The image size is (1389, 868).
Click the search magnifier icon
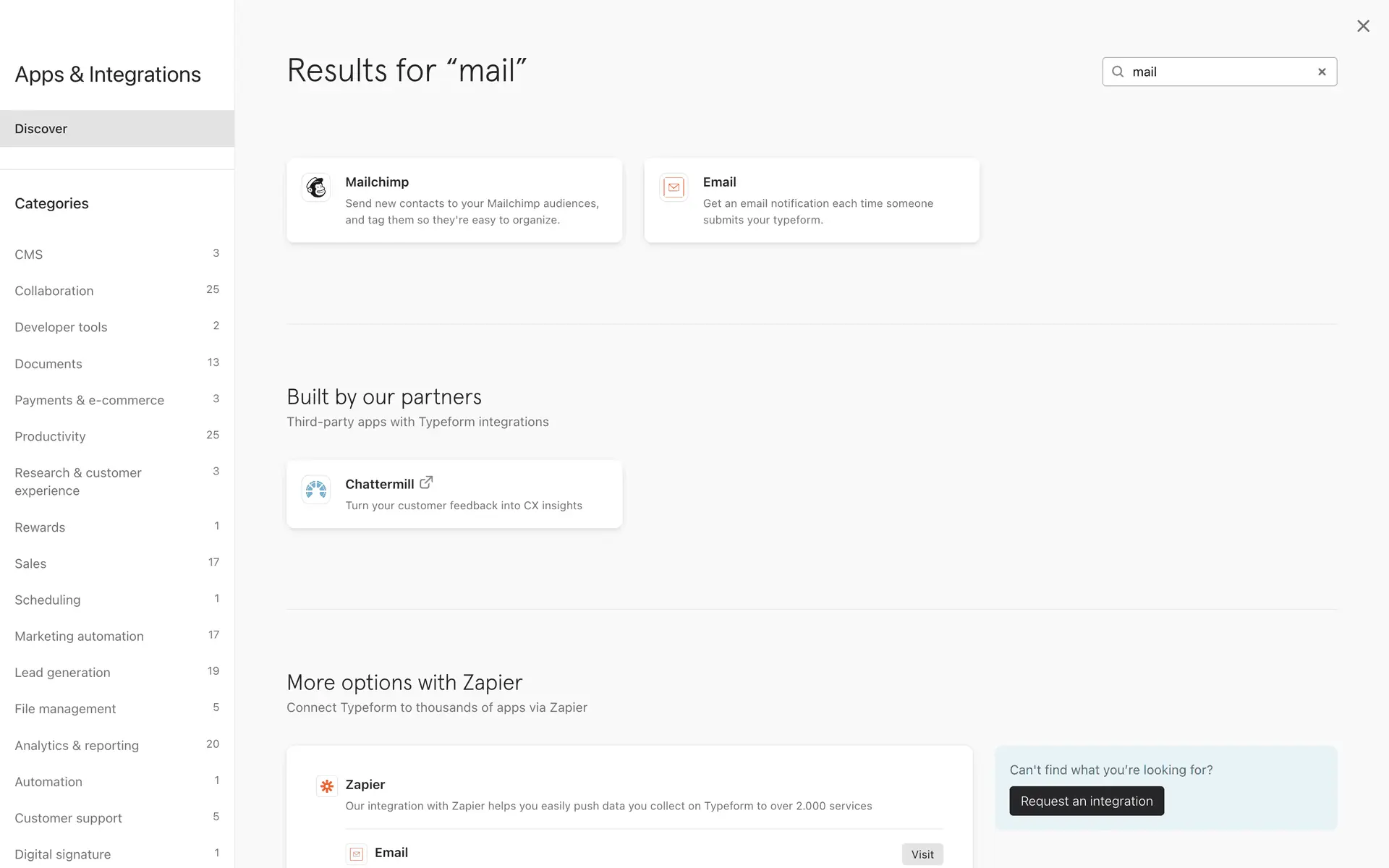tap(1118, 72)
